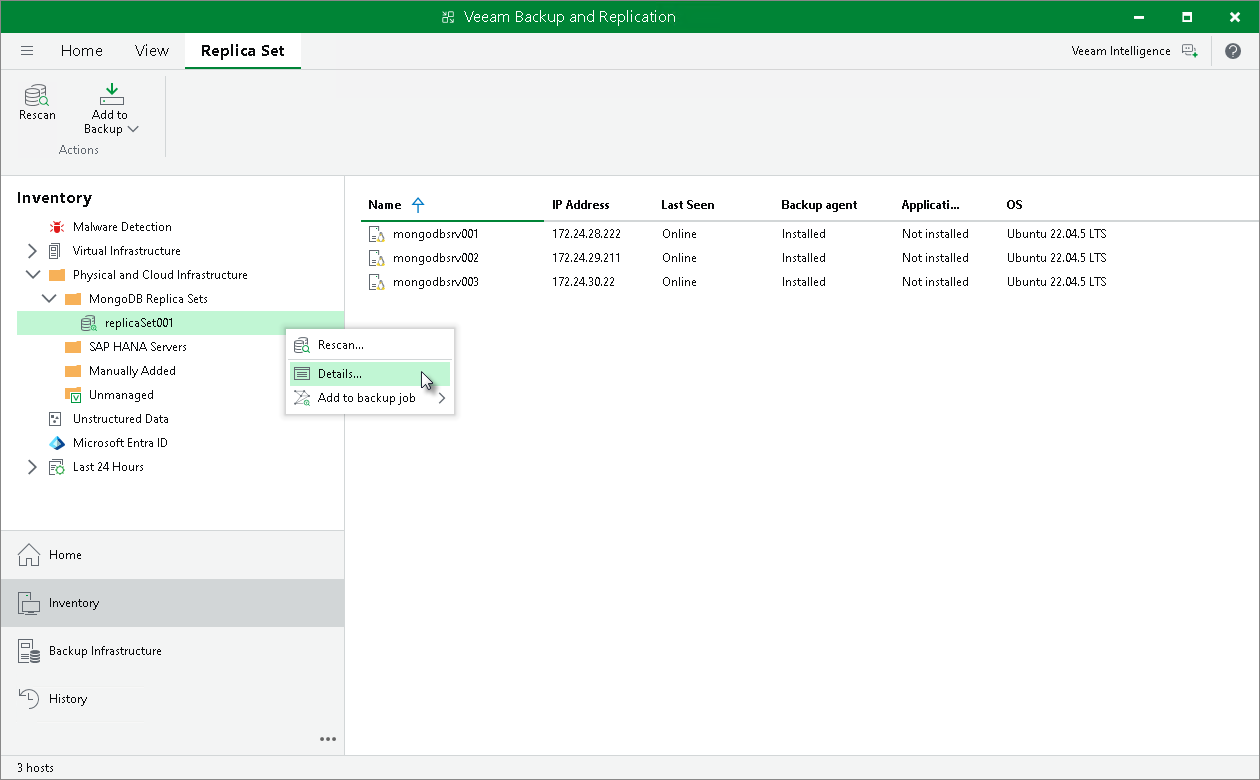This screenshot has width=1260, height=780.
Task: Click the mongodbsrv003 host icon
Action: click(x=376, y=282)
